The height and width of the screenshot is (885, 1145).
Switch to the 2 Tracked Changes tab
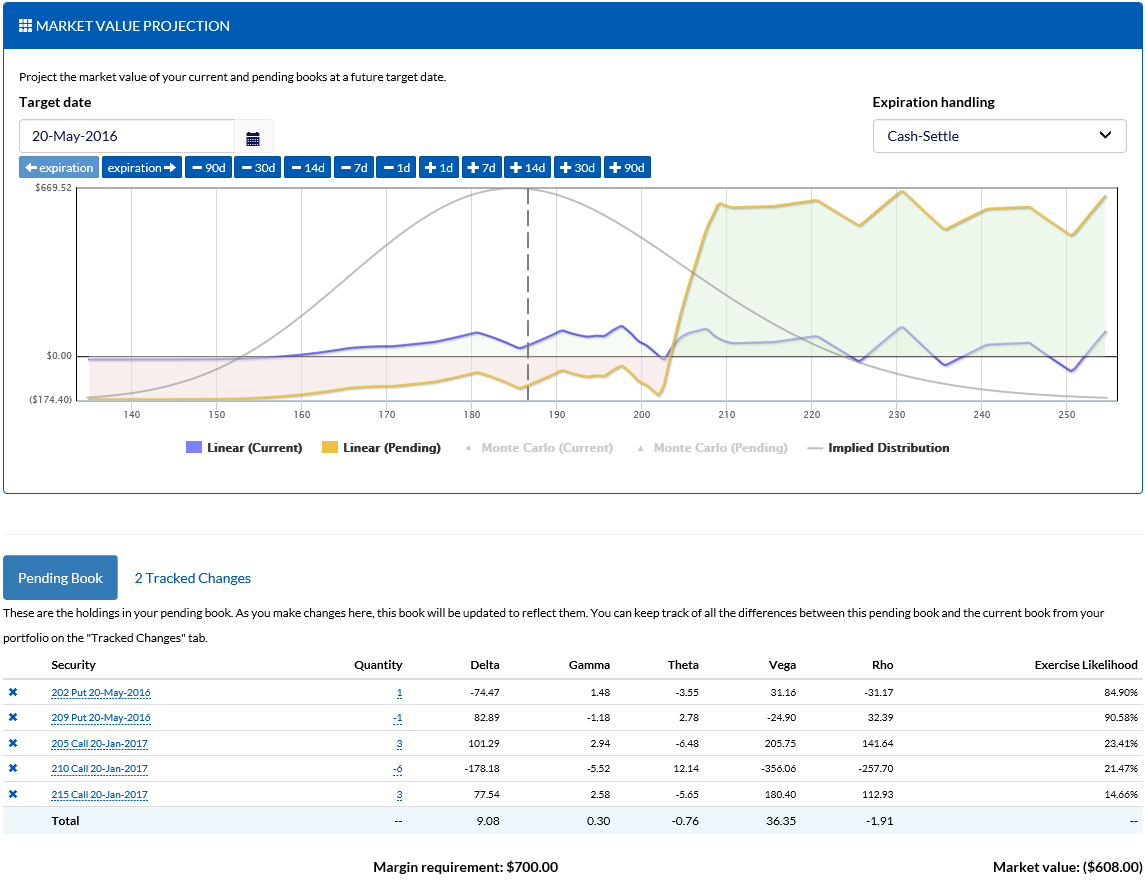(x=192, y=578)
